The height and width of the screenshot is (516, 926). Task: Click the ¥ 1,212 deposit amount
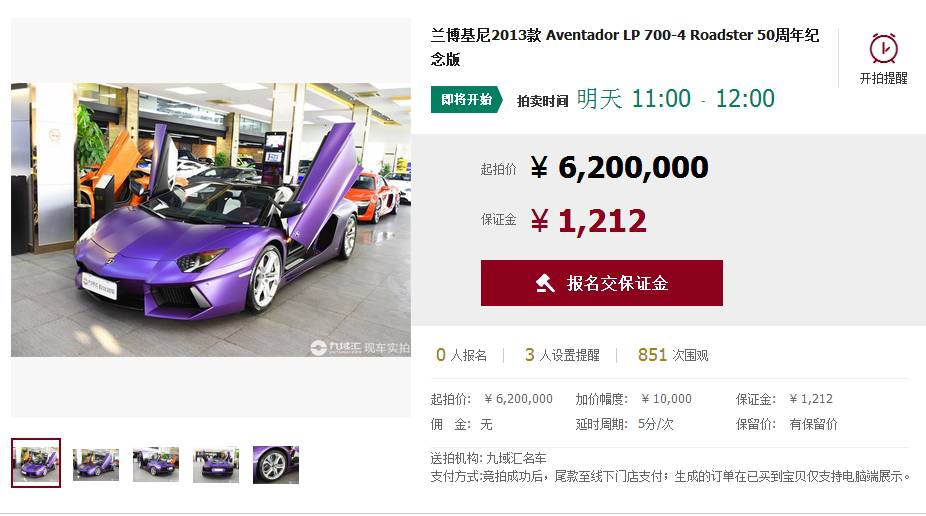click(588, 221)
